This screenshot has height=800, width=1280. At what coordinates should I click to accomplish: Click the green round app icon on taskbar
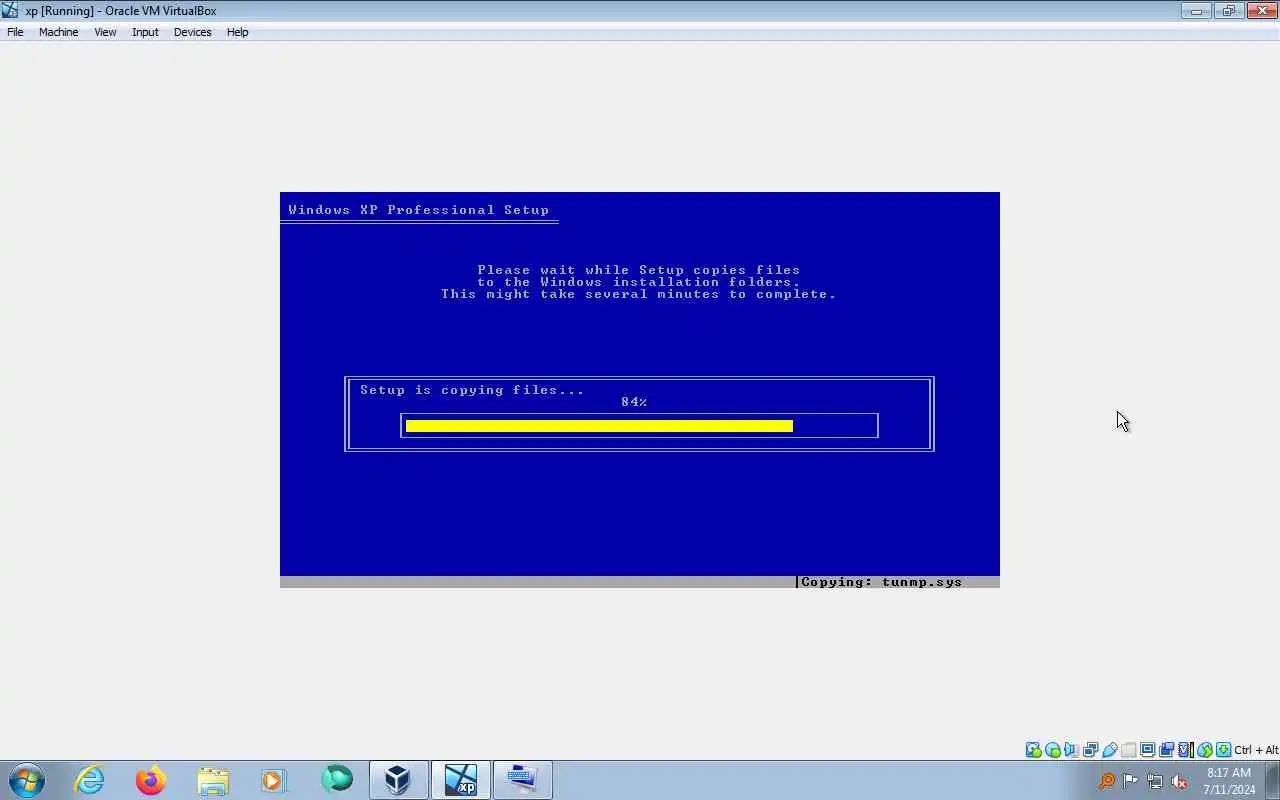pos(337,779)
